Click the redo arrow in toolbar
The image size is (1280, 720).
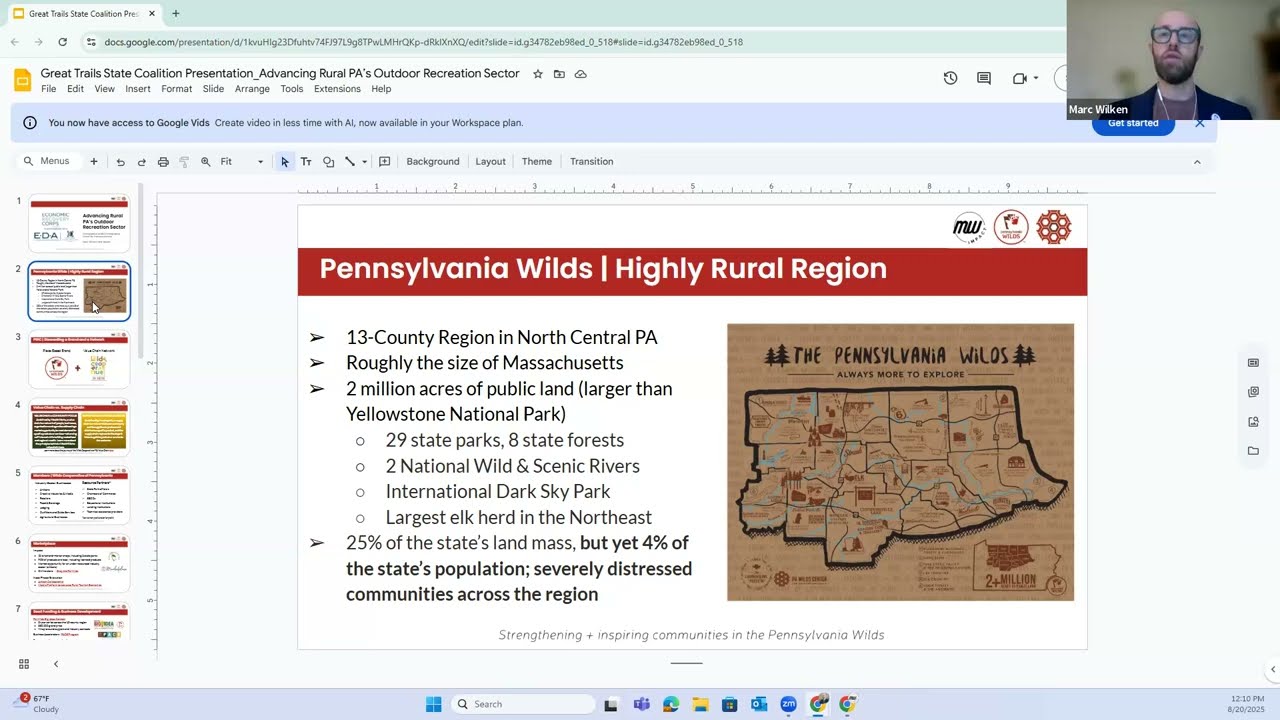coord(141,162)
